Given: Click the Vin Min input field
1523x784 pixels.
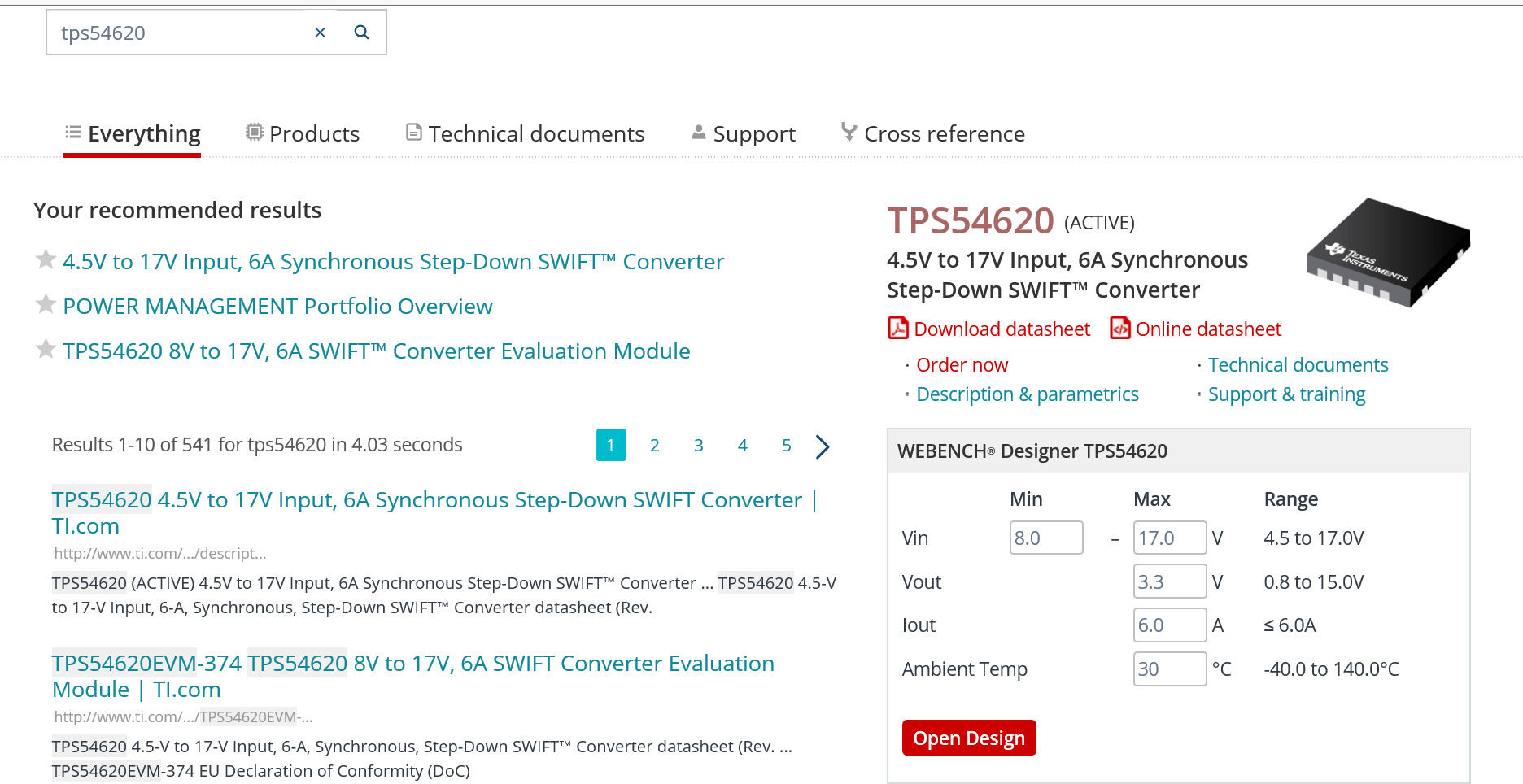Looking at the screenshot, I should point(1046,538).
